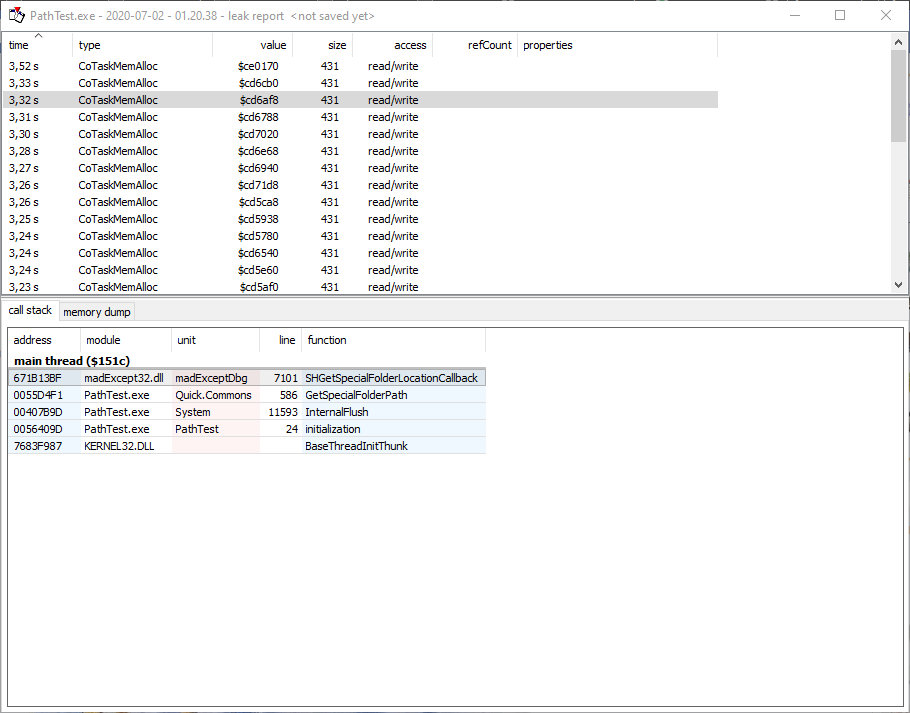Sort by the value column header

point(252,45)
